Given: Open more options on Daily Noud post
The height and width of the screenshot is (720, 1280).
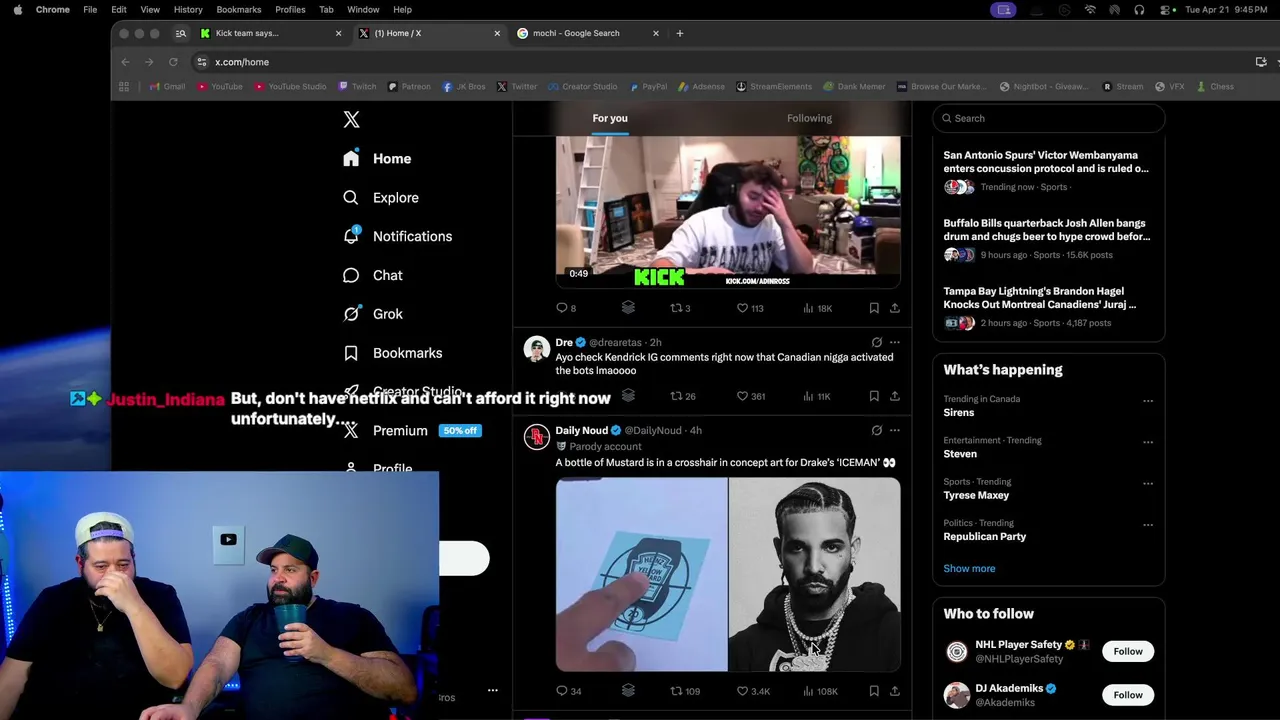Looking at the screenshot, I should click(895, 430).
